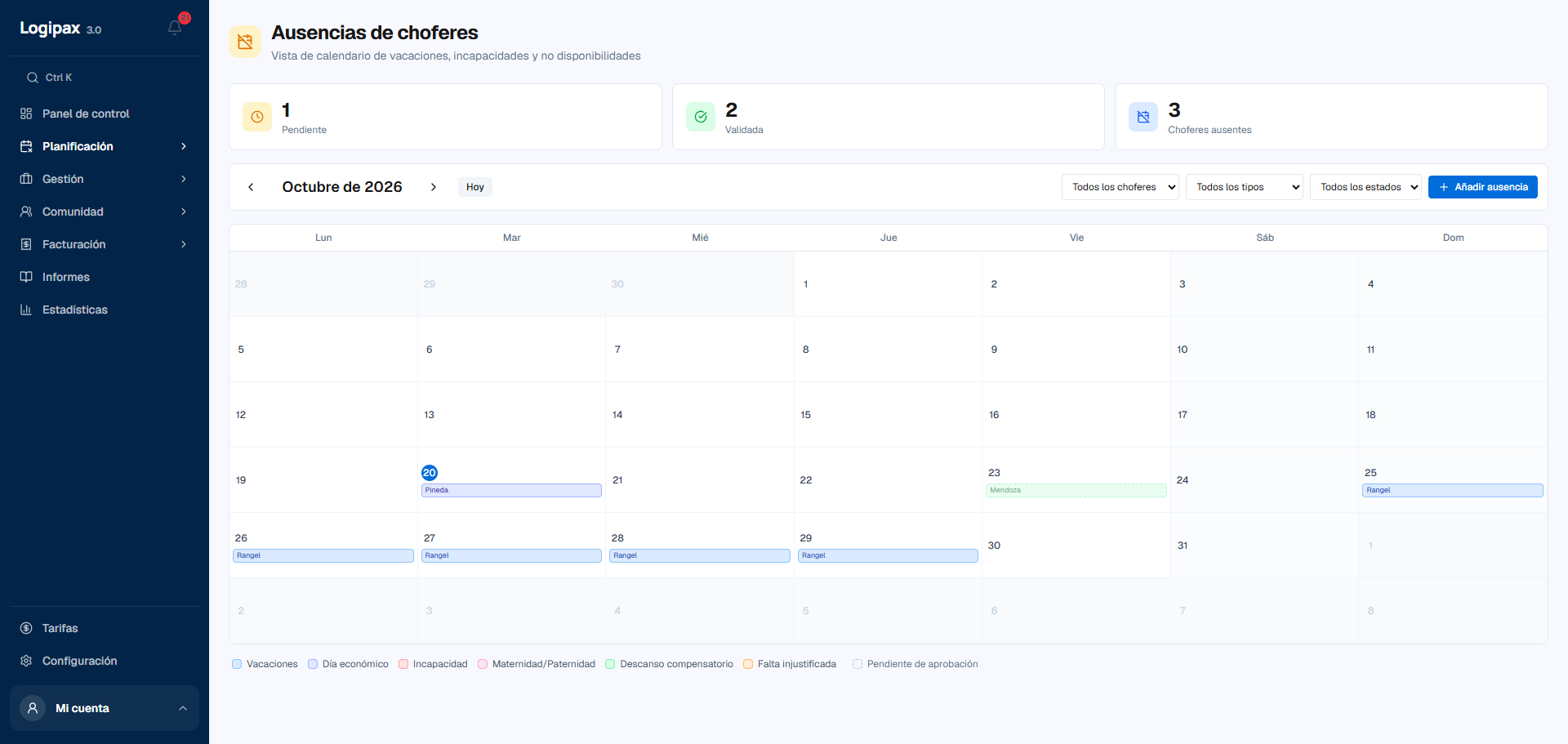Viewport: 1568px width, 744px height.
Task: Open the Mendoza absence on day 23
Action: tap(1076, 490)
